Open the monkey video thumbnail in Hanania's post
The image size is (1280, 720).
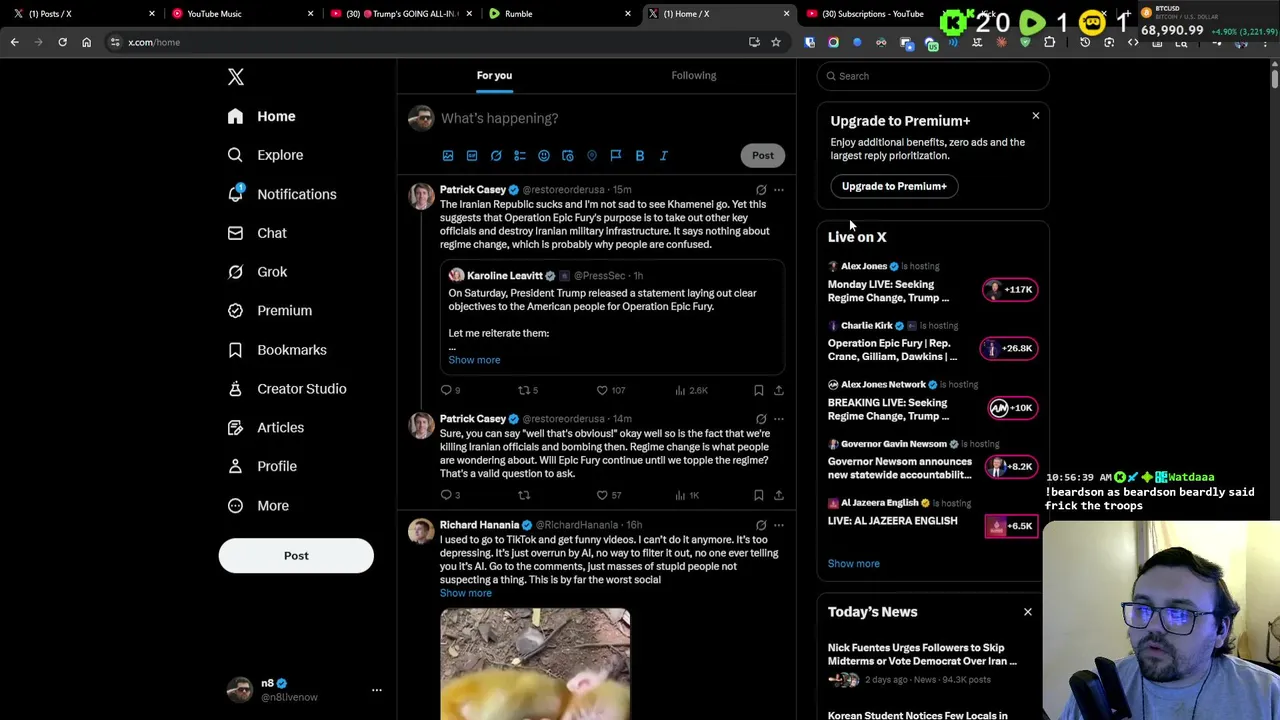[535, 664]
